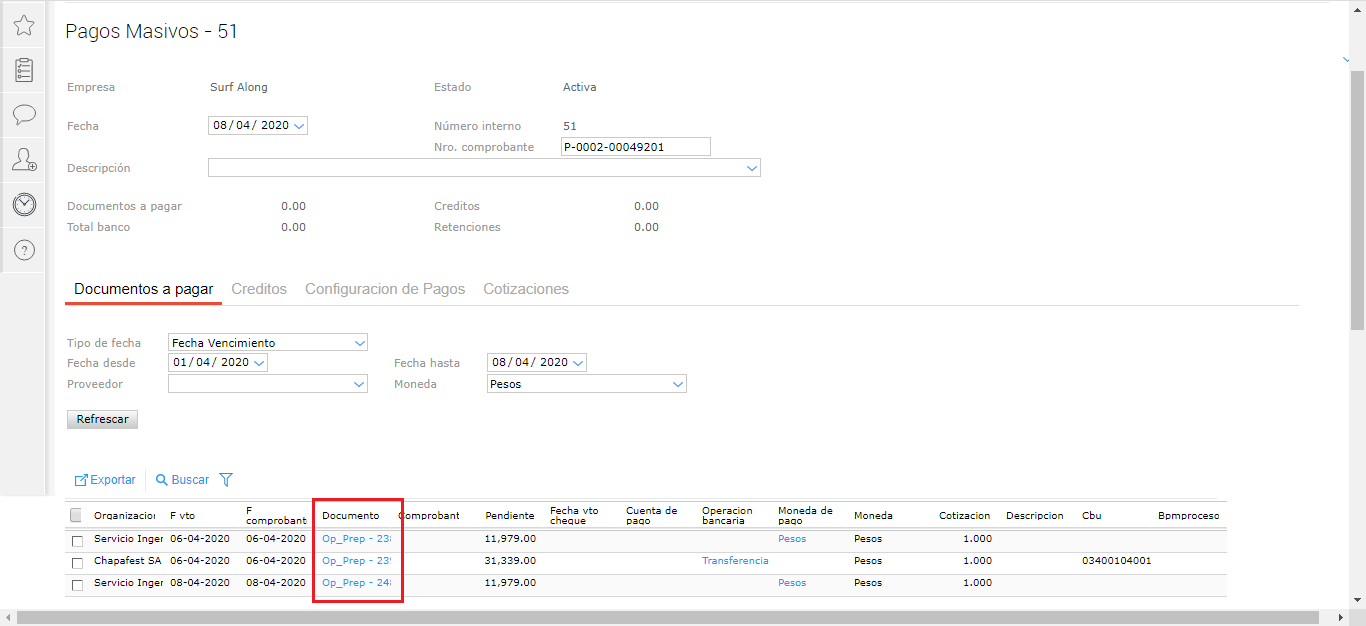The height and width of the screenshot is (626, 1366).
Task: Check the row with F vto 08-04-2020
Action: point(78,584)
